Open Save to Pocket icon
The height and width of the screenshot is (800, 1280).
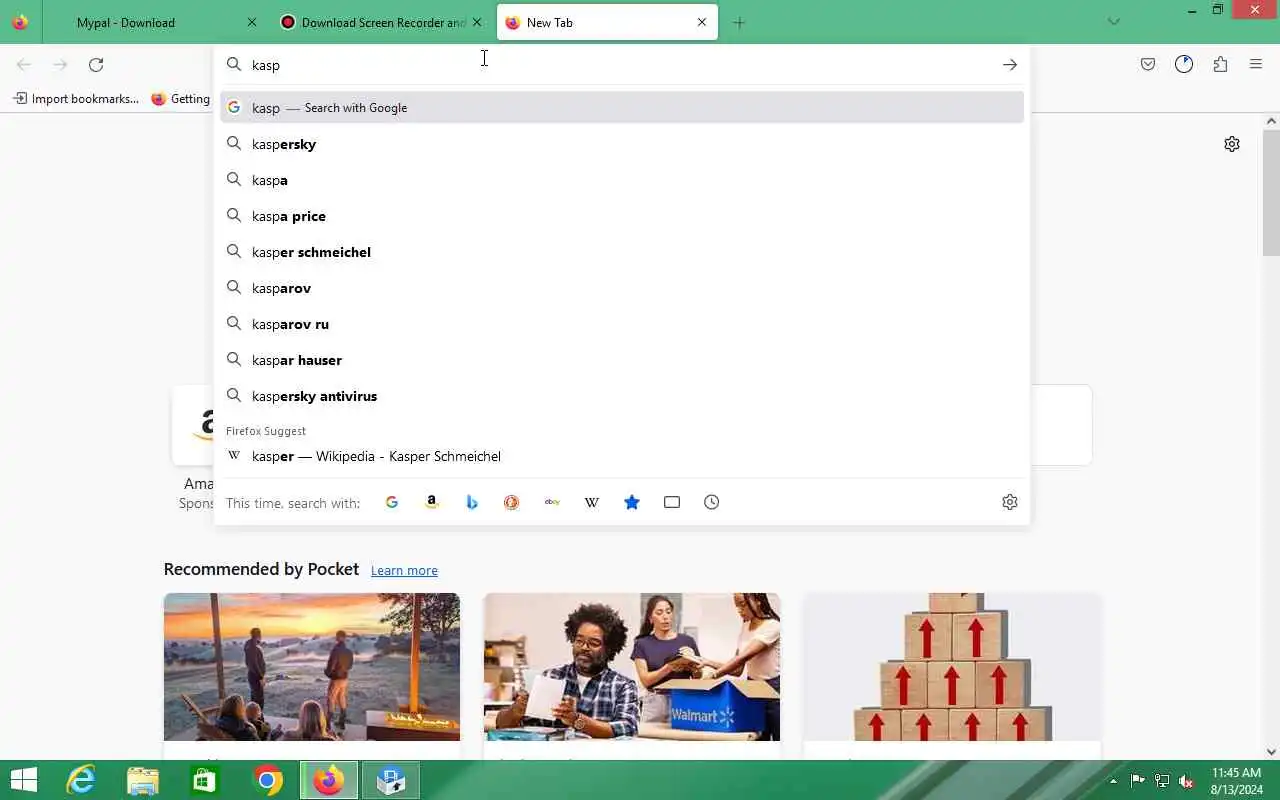tap(1148, 65)
